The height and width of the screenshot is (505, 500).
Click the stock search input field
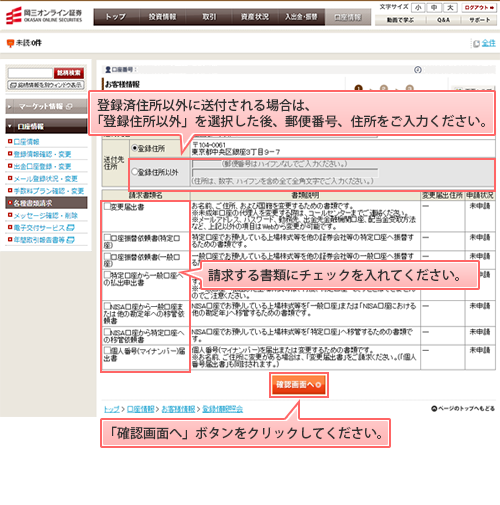tap(30, 73)
